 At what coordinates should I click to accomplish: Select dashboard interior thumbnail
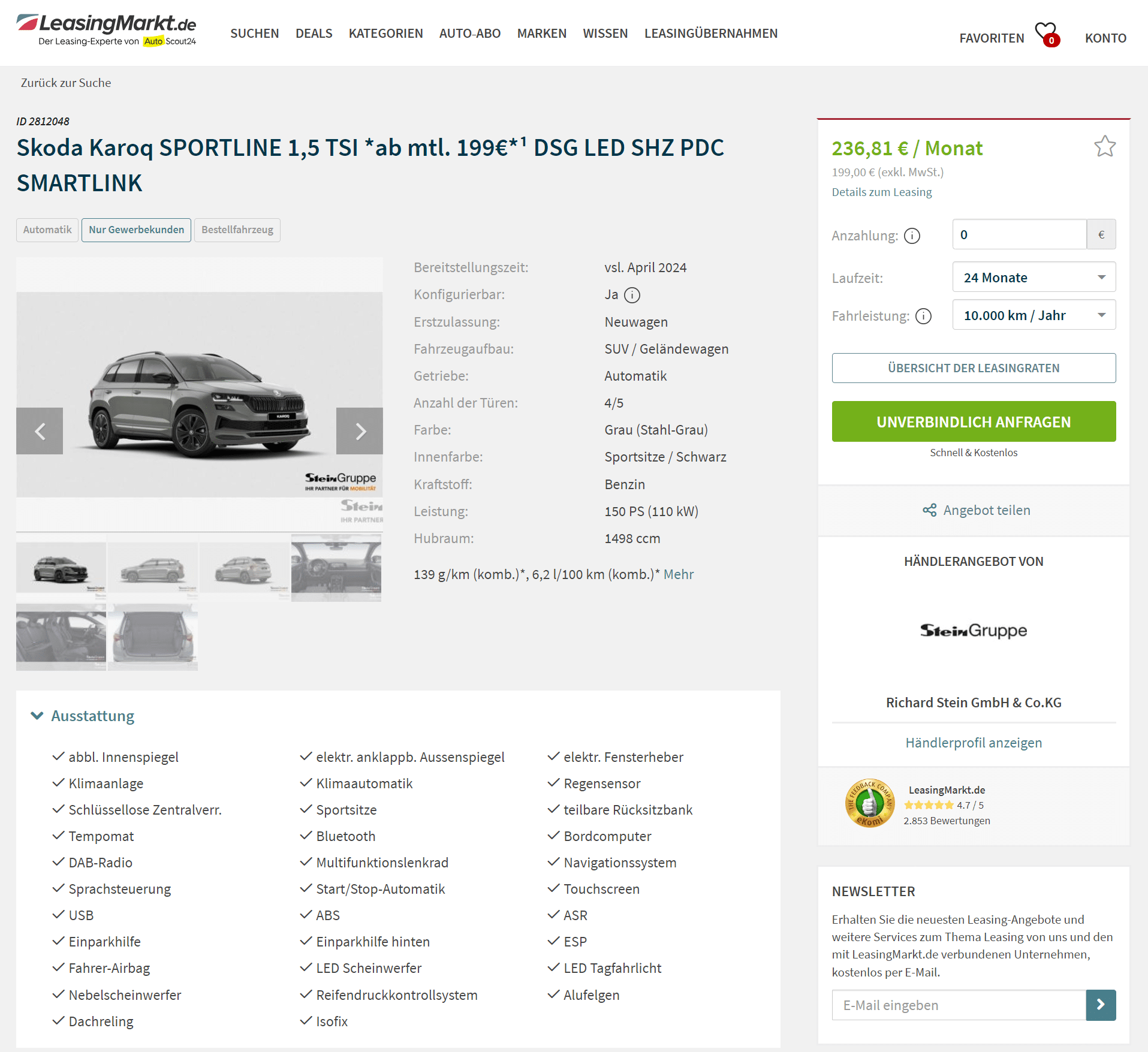(336, 568)
